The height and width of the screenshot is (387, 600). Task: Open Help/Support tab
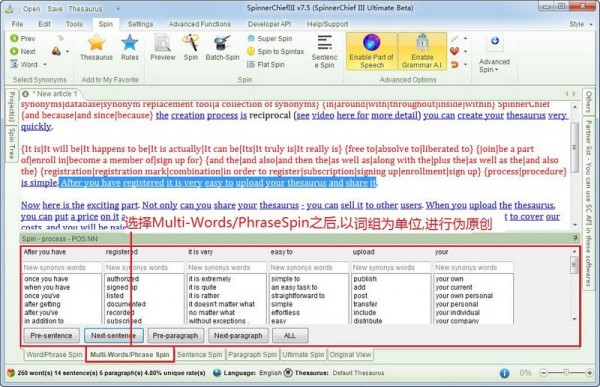pos(328,24)
